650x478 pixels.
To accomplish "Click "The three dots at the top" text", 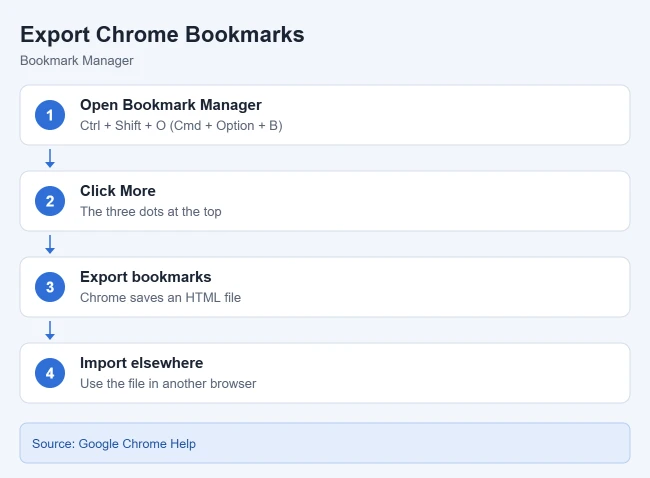I will pos(150,211).
